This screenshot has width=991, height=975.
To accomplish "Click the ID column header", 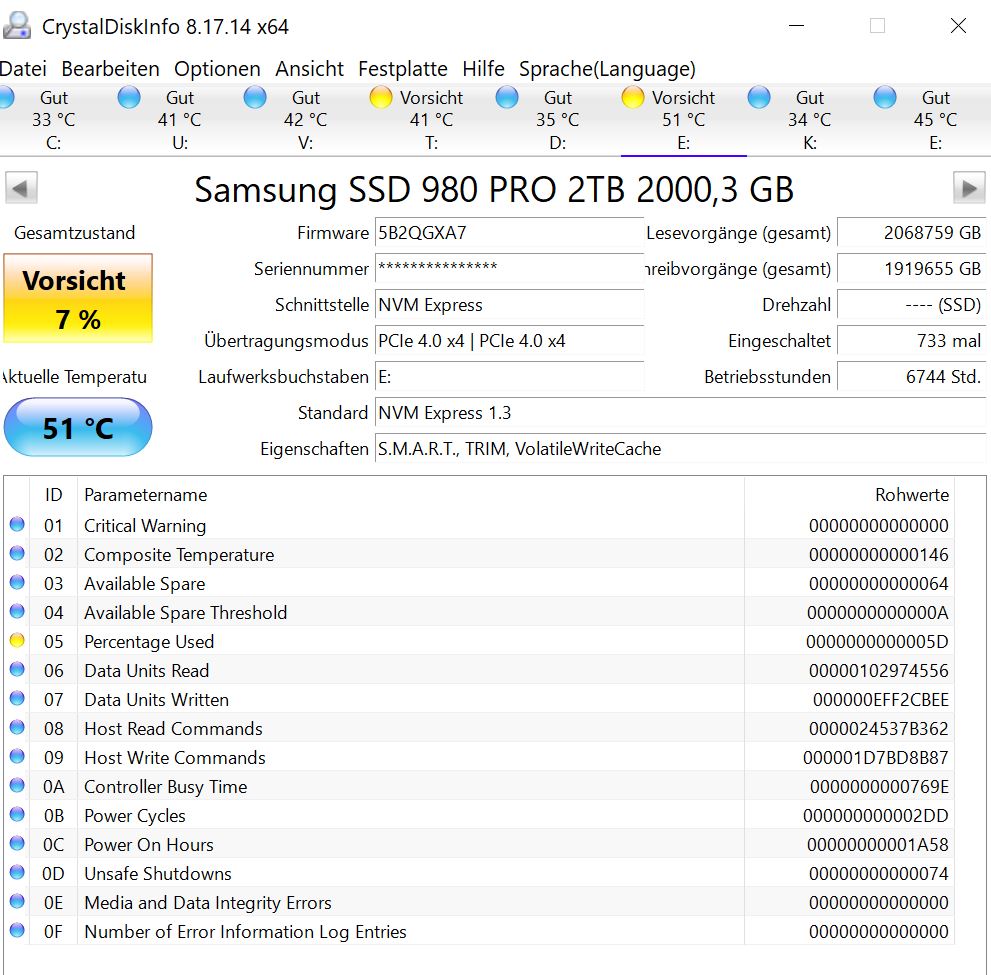I will (x=54, y=494).
